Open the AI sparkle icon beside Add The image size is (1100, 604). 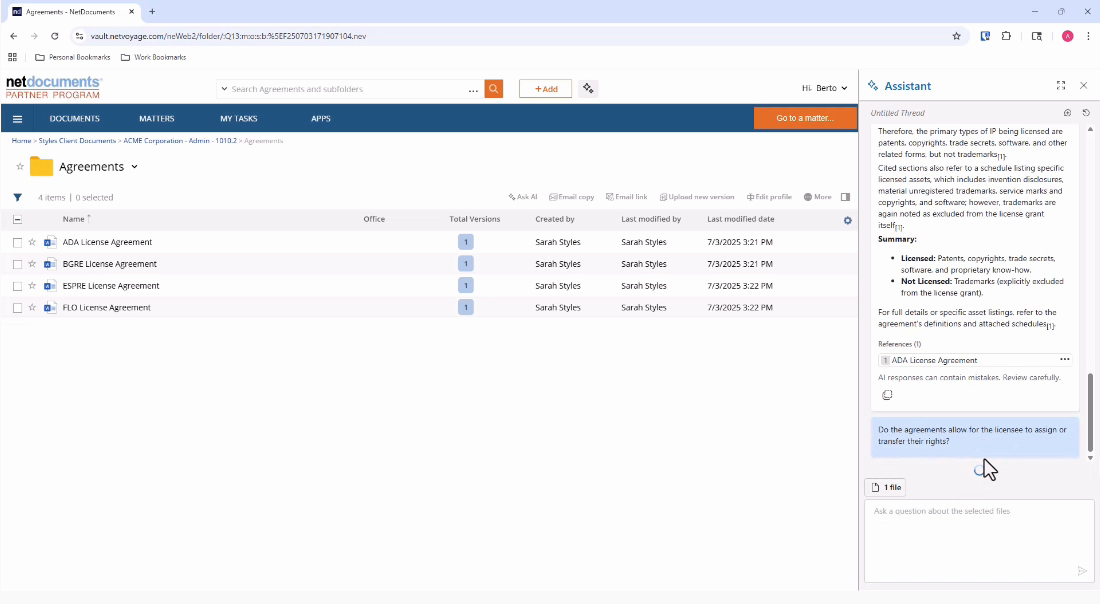[588, 88]
